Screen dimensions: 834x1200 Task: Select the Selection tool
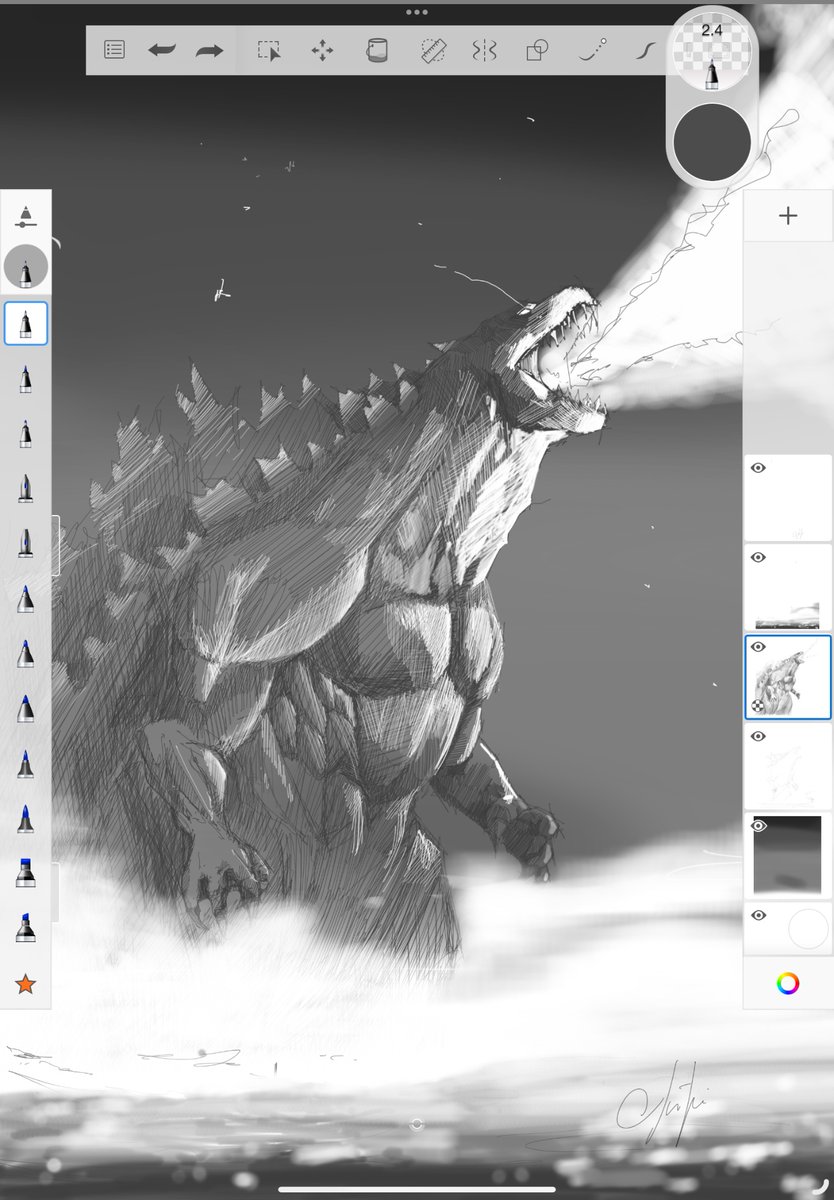coord(269,50)
